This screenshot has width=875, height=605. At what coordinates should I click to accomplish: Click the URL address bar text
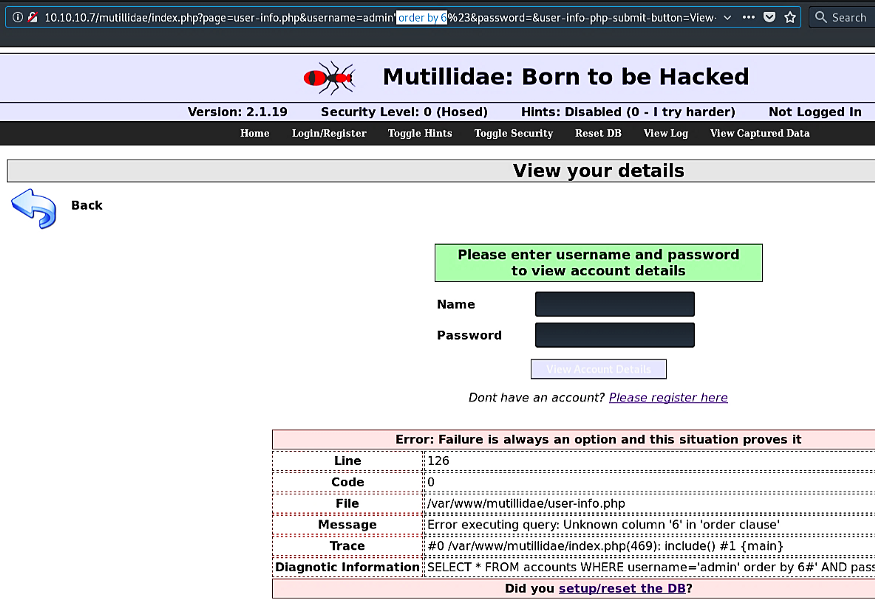tap(380, 17)
